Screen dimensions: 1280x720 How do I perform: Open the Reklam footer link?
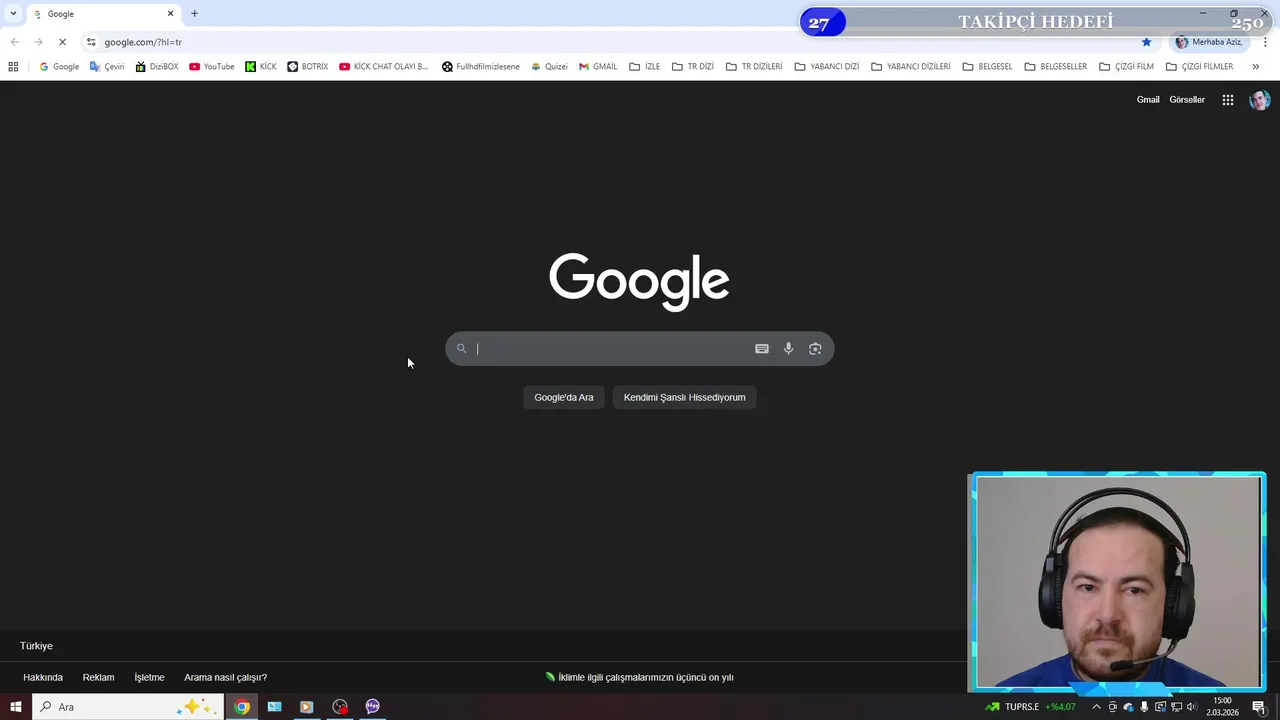(x=98, y=677)
